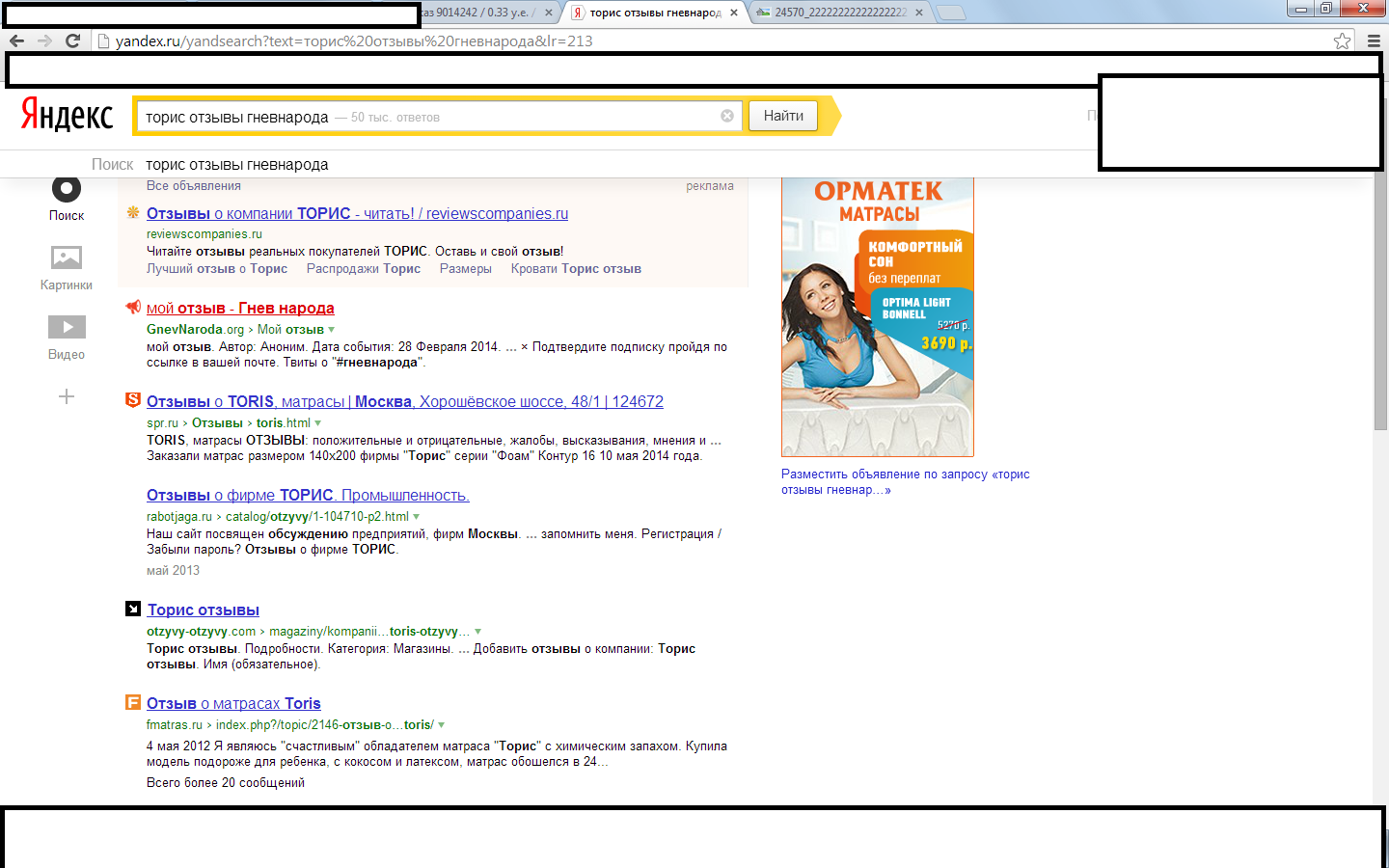Add more services with the plus icon
The image size is (1389, 868).
[67, 396]
